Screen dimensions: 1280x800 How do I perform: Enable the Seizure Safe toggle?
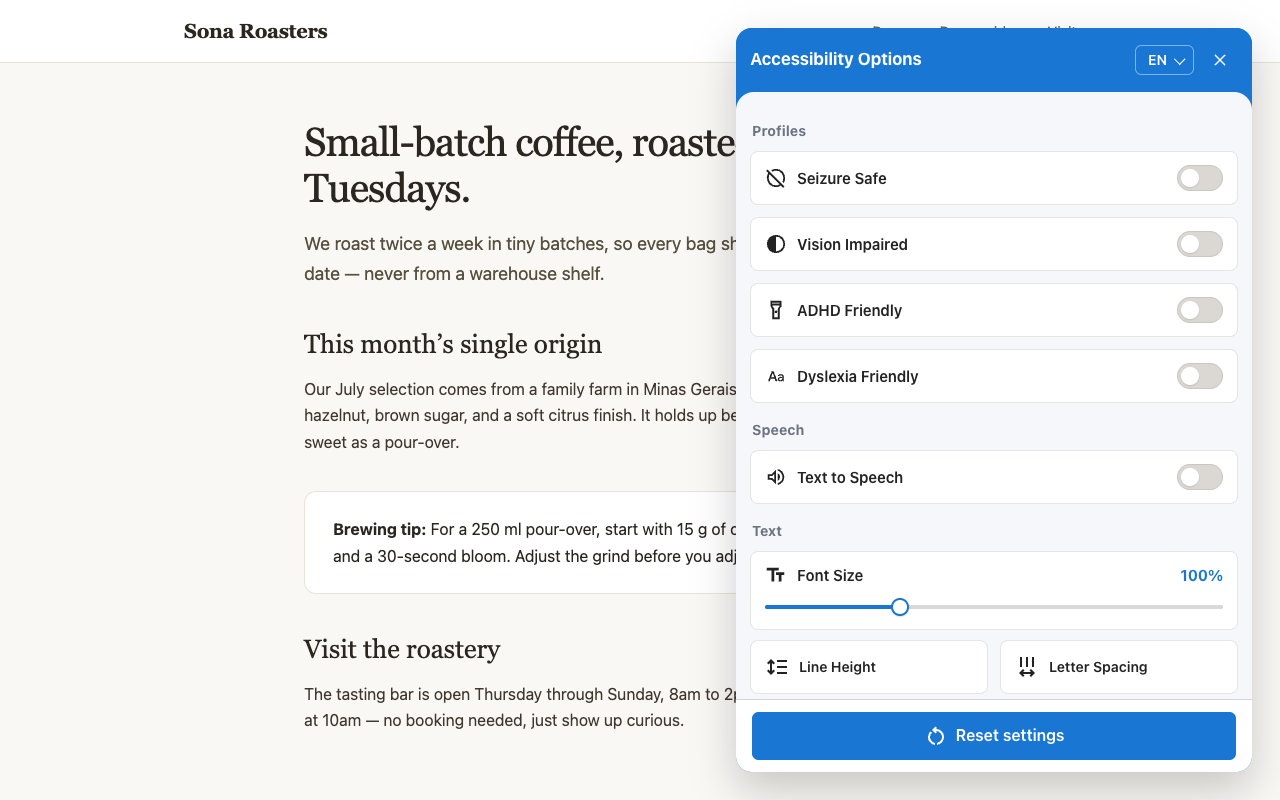pyautogui.click(x=1200, y=178)
